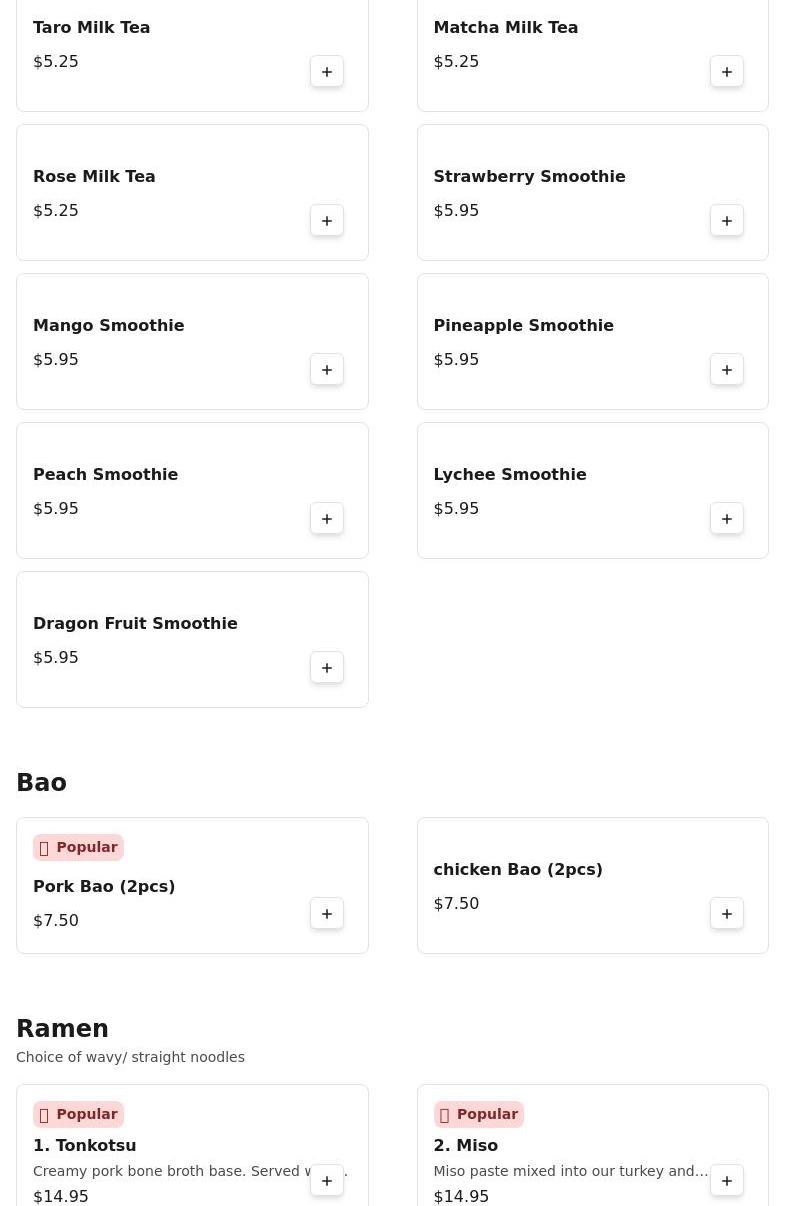Open the Pork Bao (2pcs) item
Viewport: 785px width, 1206px height.
104,887
